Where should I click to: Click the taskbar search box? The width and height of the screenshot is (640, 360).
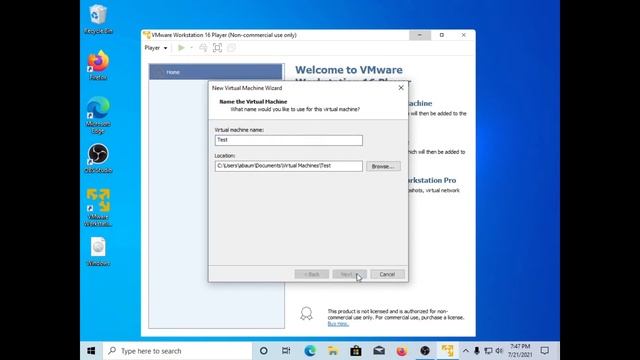click(177, 351)
